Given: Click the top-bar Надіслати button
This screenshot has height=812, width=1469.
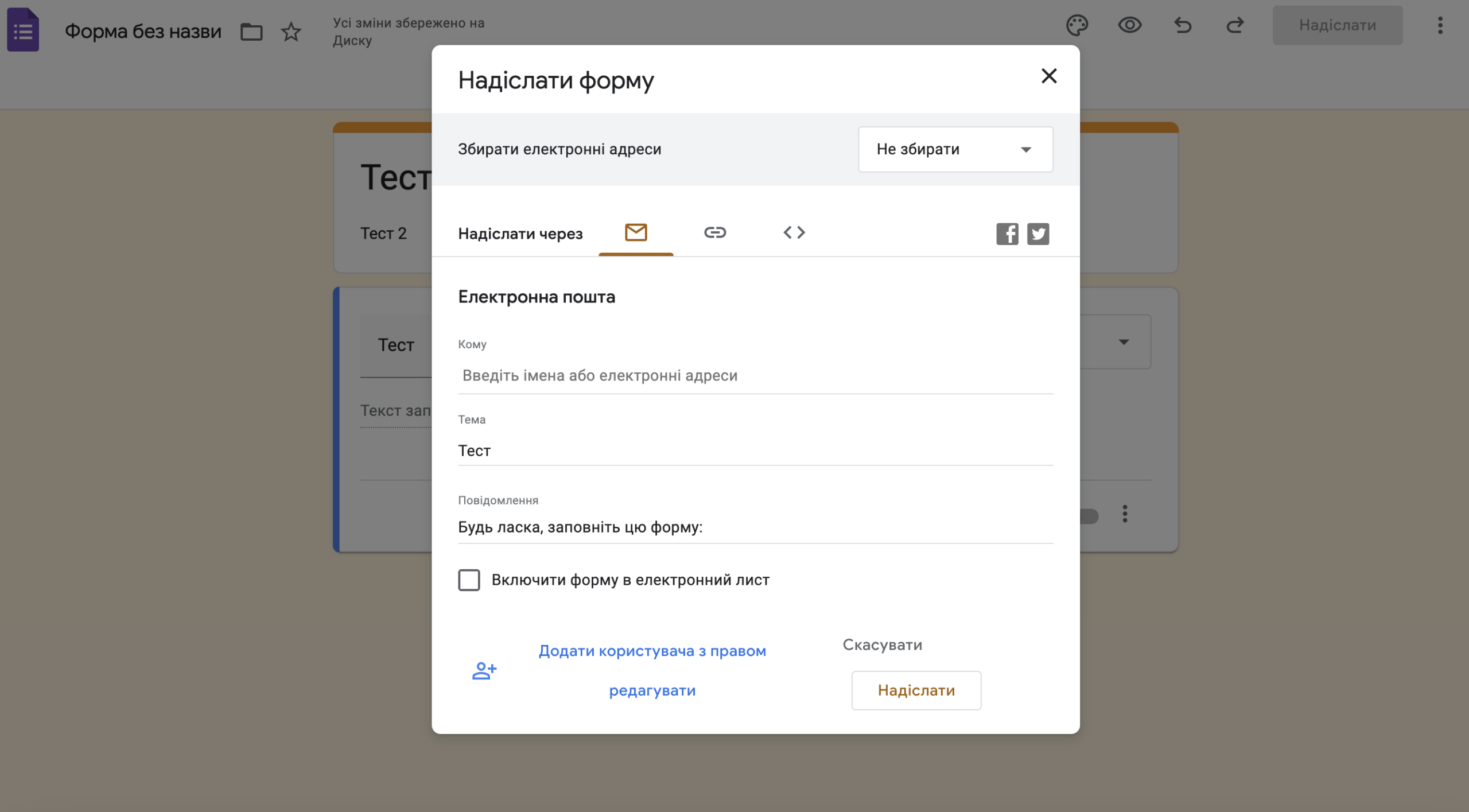Looking at the screenshot, I should coord(1338,25).
